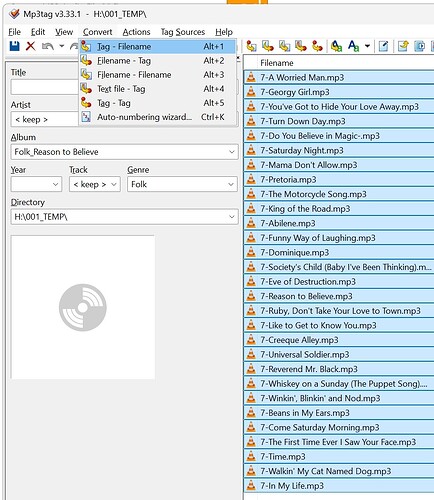The width and height of the screenshot is (434, 500).
Task: Expand the Quick Actions dropdown arrow
Action: pos(367,46)
